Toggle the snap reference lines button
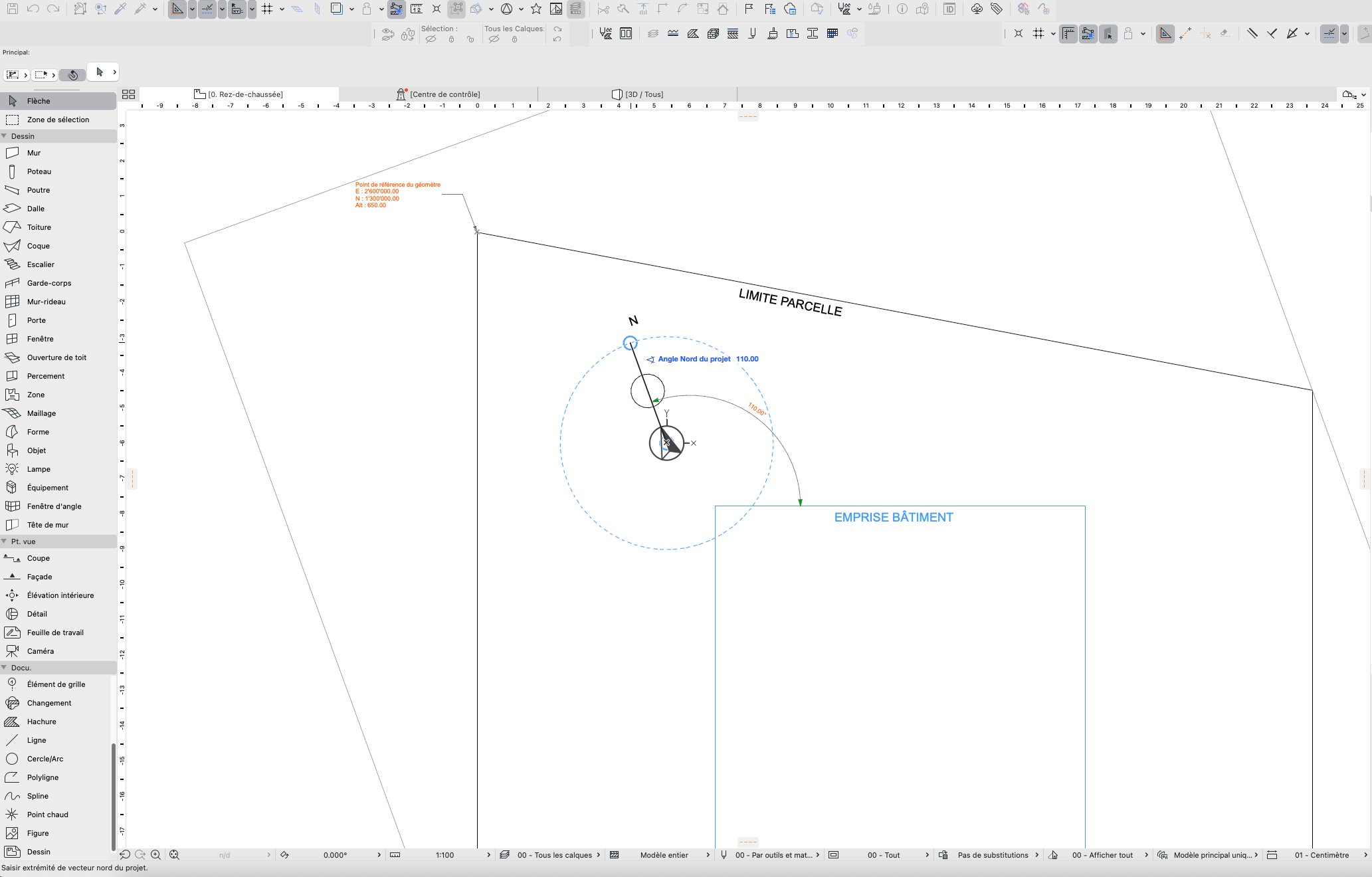The width and height of the screenshot is (1372, 877). [x=207, y=9]
